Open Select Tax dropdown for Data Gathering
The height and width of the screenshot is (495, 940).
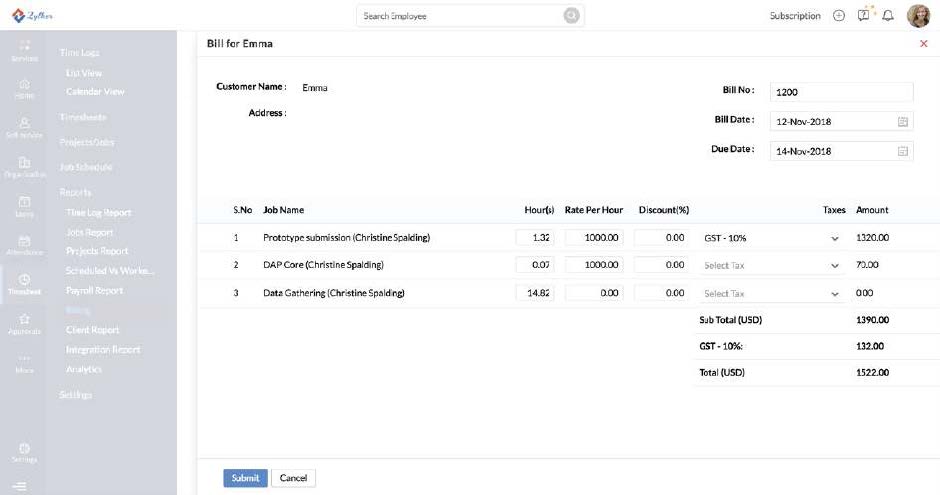(834, 294)
